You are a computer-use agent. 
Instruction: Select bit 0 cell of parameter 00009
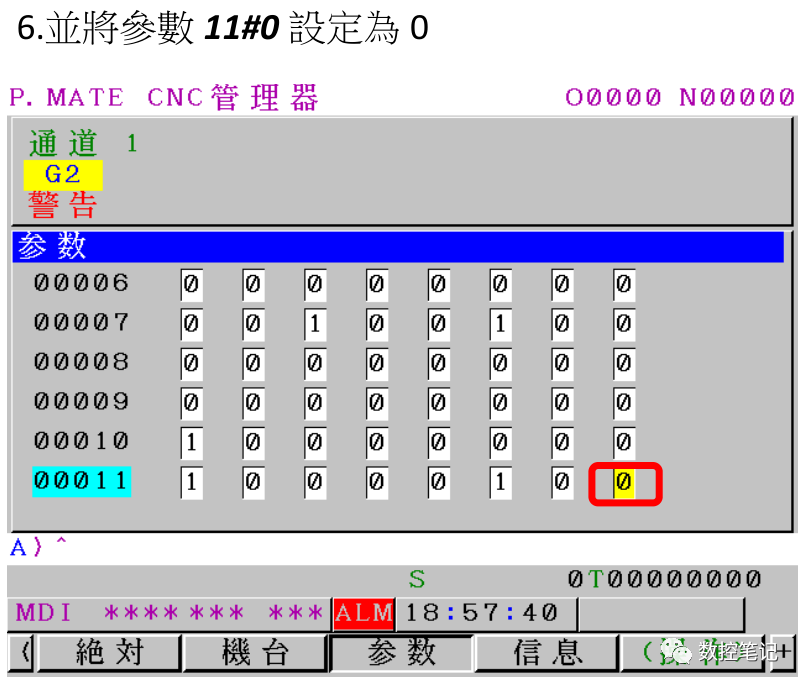click(624, 403)
